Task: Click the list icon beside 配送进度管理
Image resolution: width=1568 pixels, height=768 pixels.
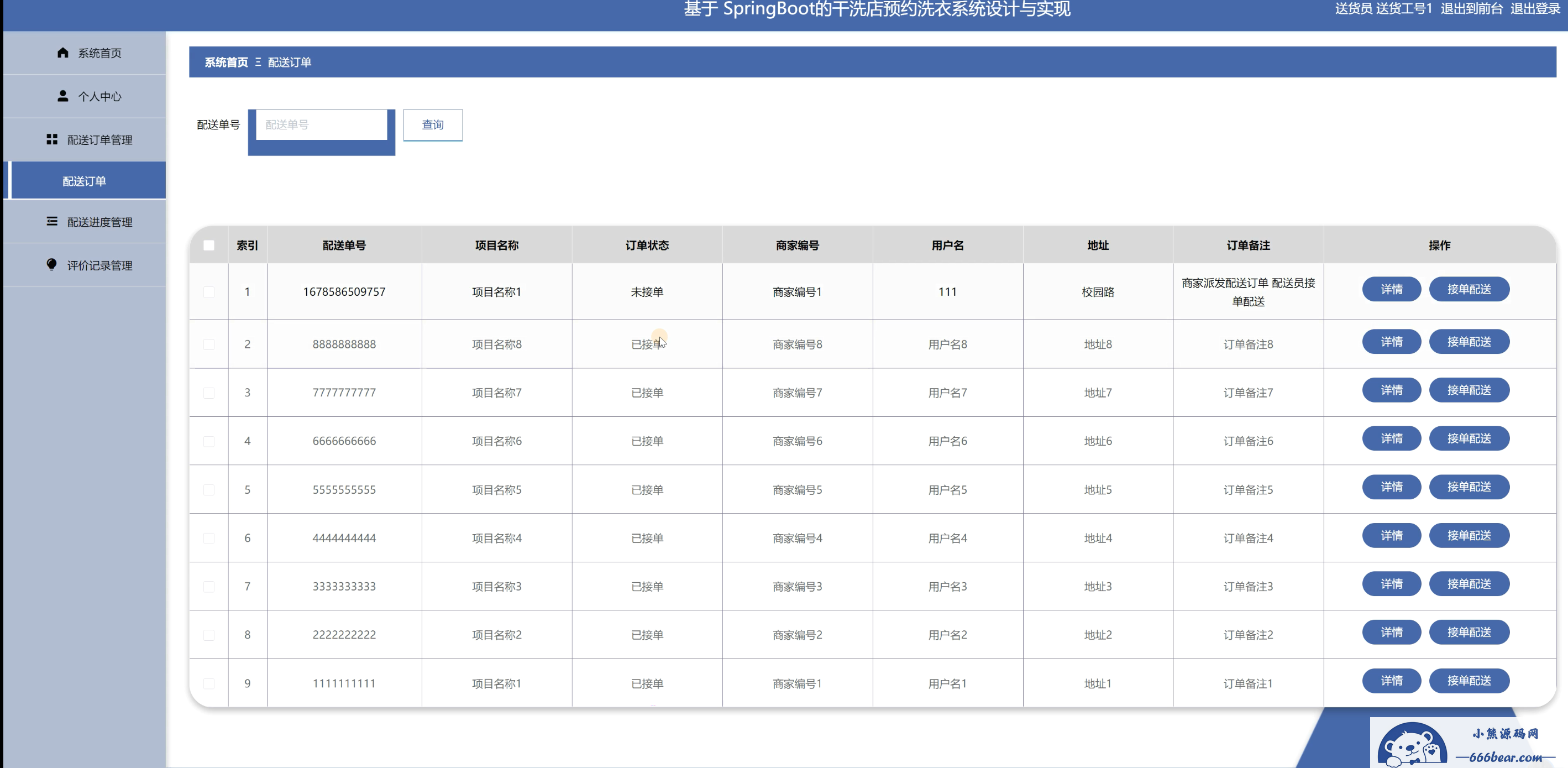Action: tap(52, 222)
